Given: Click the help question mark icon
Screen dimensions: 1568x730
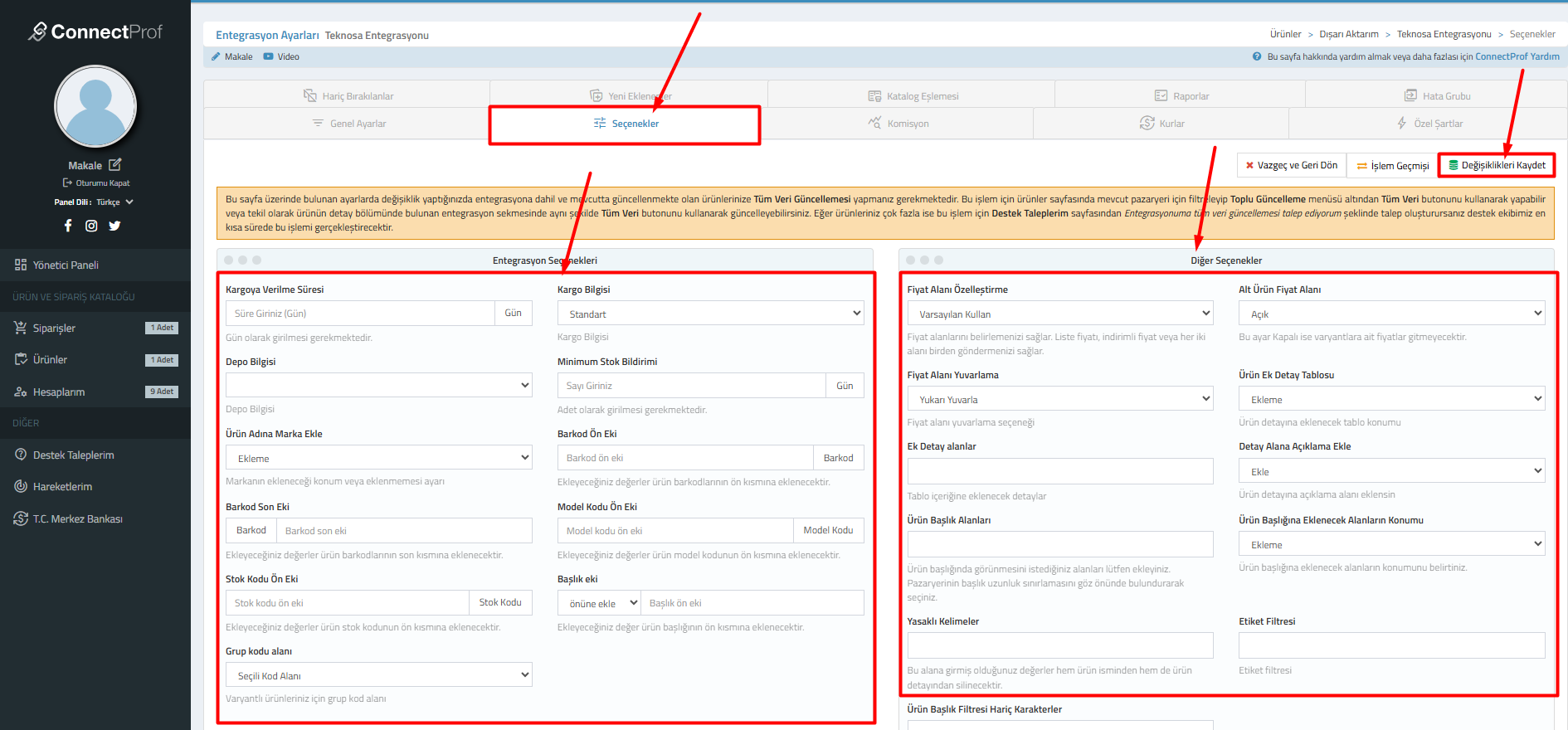Looking at the screenshot, I should coord(1257,56).
